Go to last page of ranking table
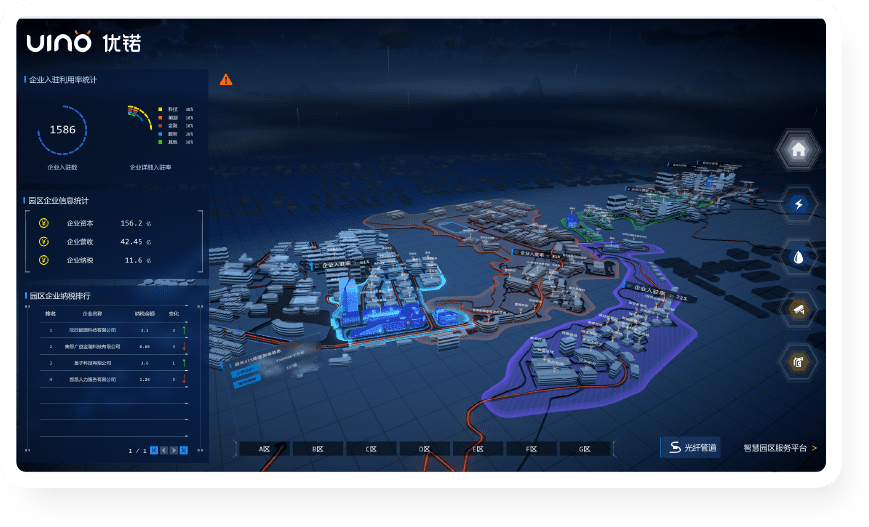 (x=184, y=450)
